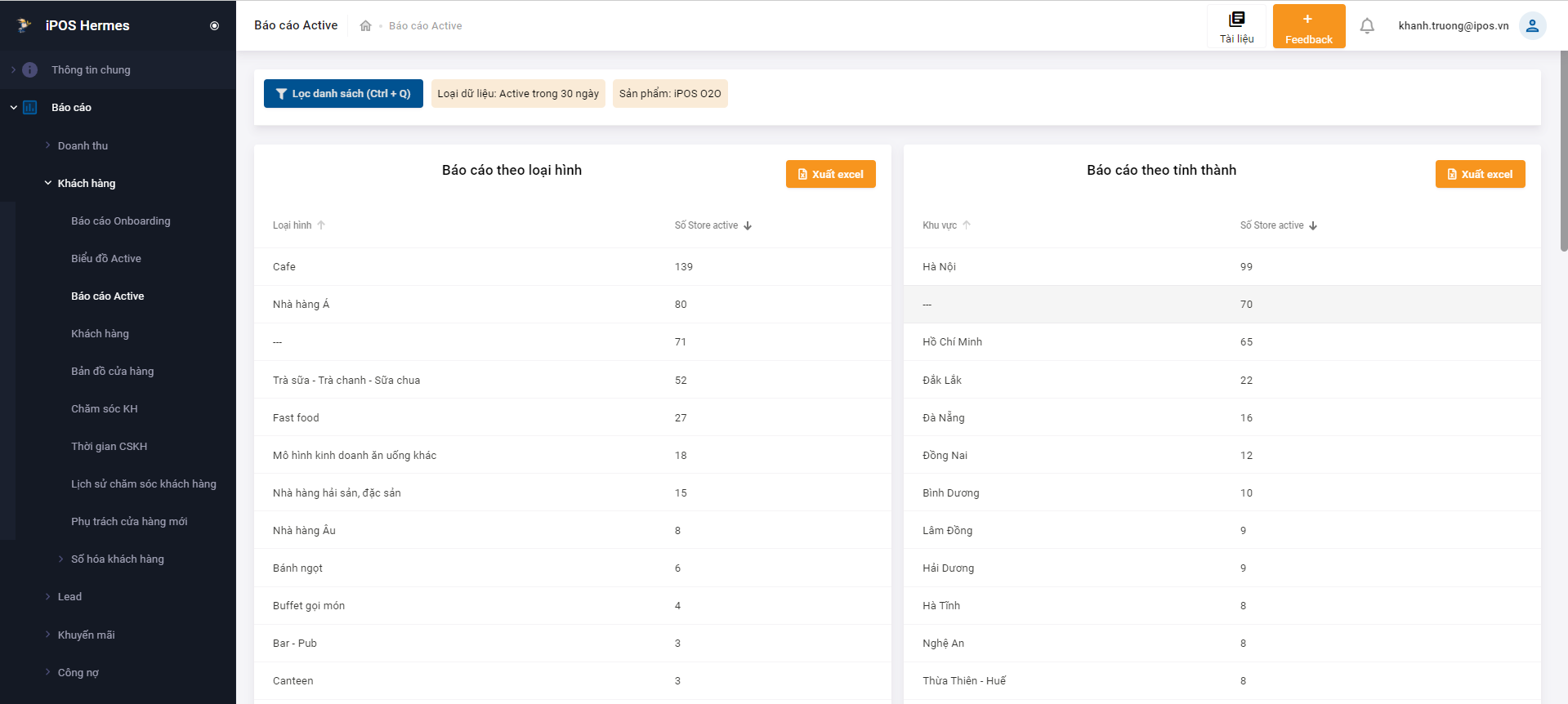This screenshot has width=1568, height=704.
Task: Click the Thông tin chung info icon
Action: (x=30, y=70)
